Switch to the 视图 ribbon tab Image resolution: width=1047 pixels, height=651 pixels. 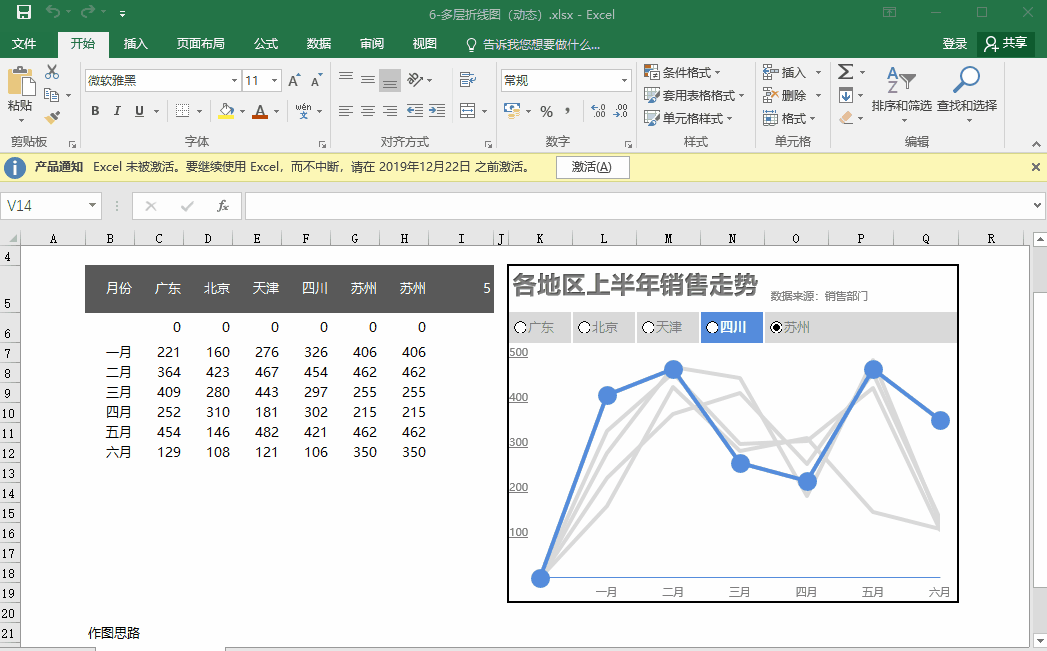423,44
